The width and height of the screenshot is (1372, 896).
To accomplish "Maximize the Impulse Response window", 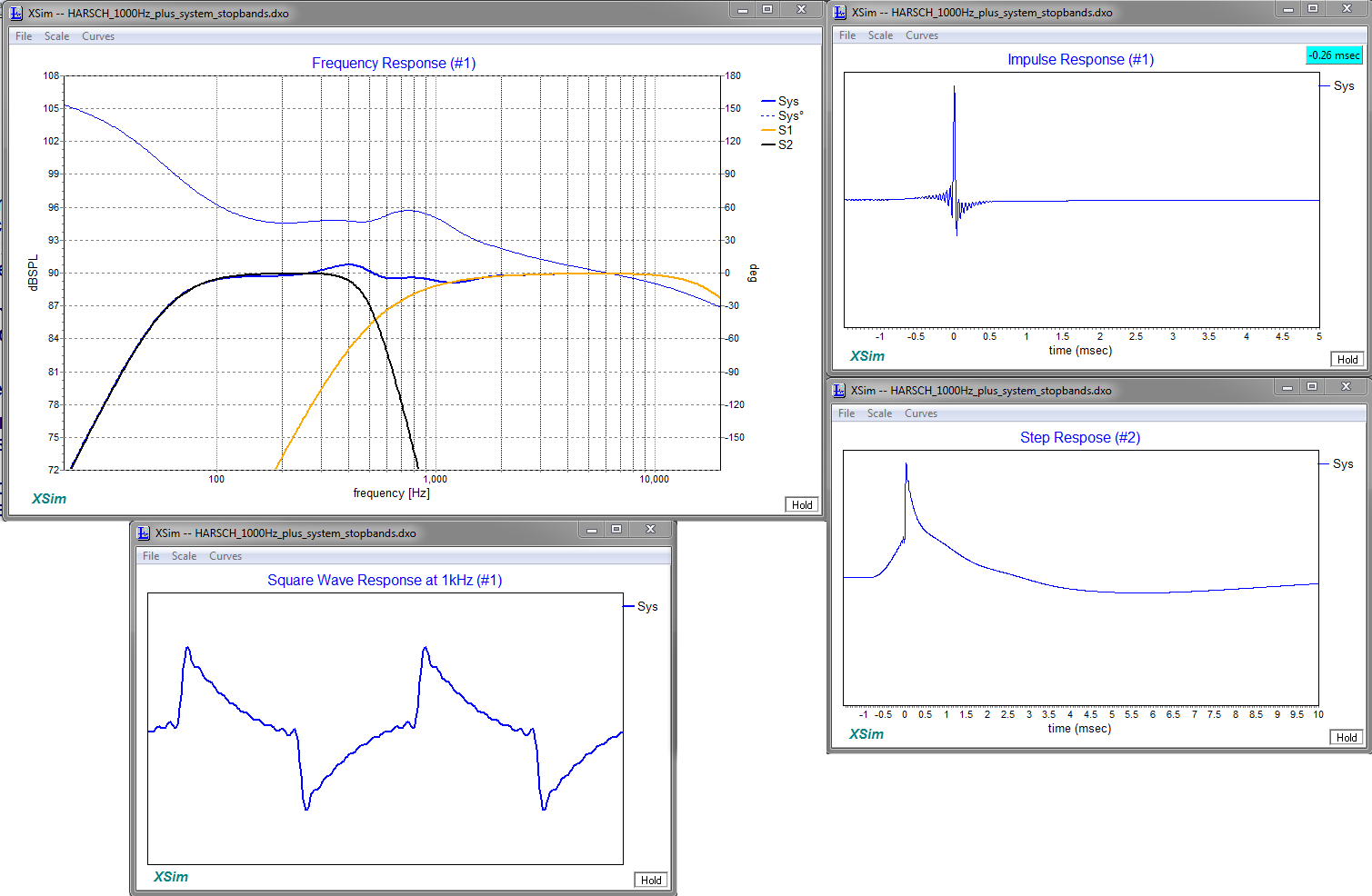I will [1313, 9].
